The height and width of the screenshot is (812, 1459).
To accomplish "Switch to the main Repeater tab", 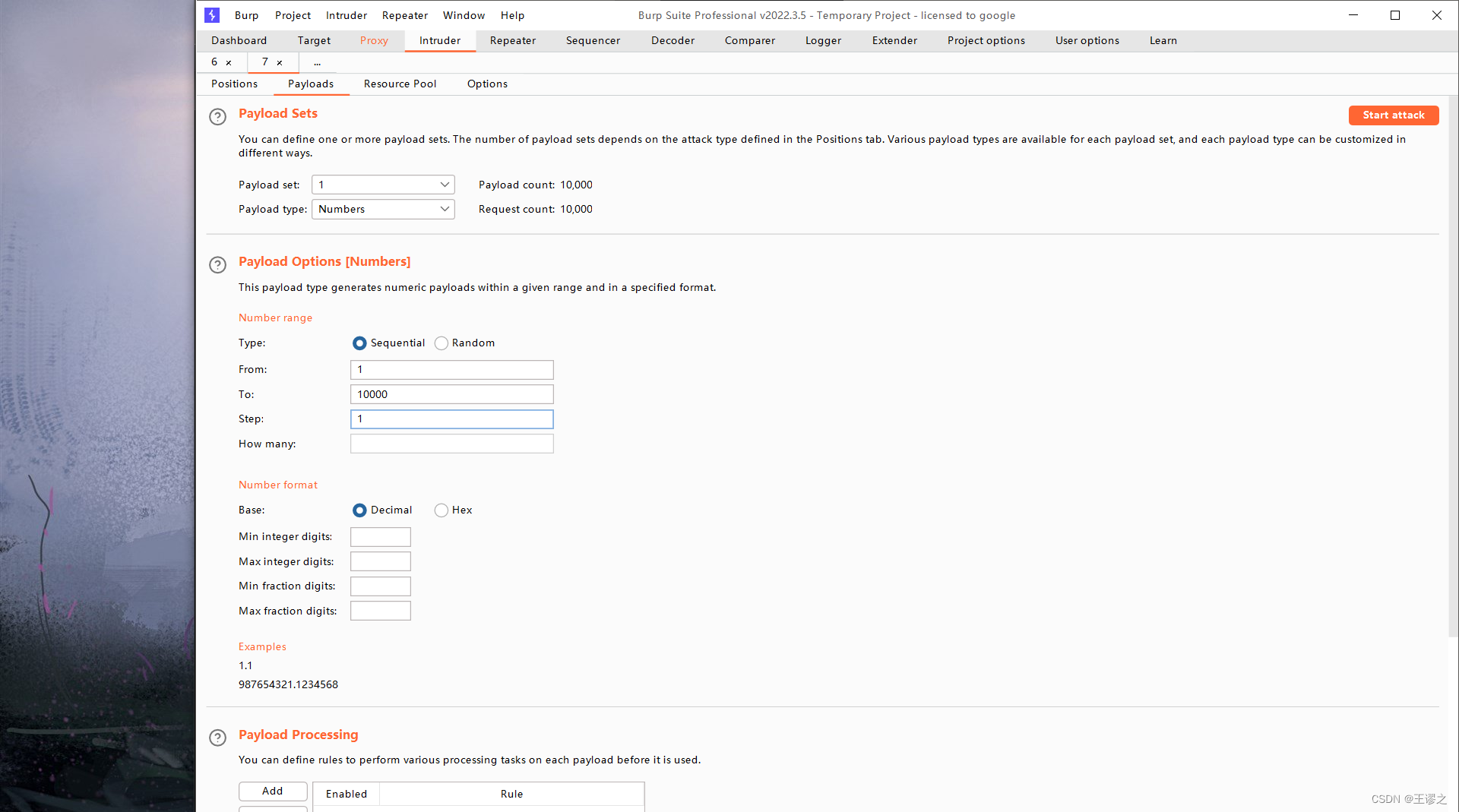I will [x=513, y=40].
